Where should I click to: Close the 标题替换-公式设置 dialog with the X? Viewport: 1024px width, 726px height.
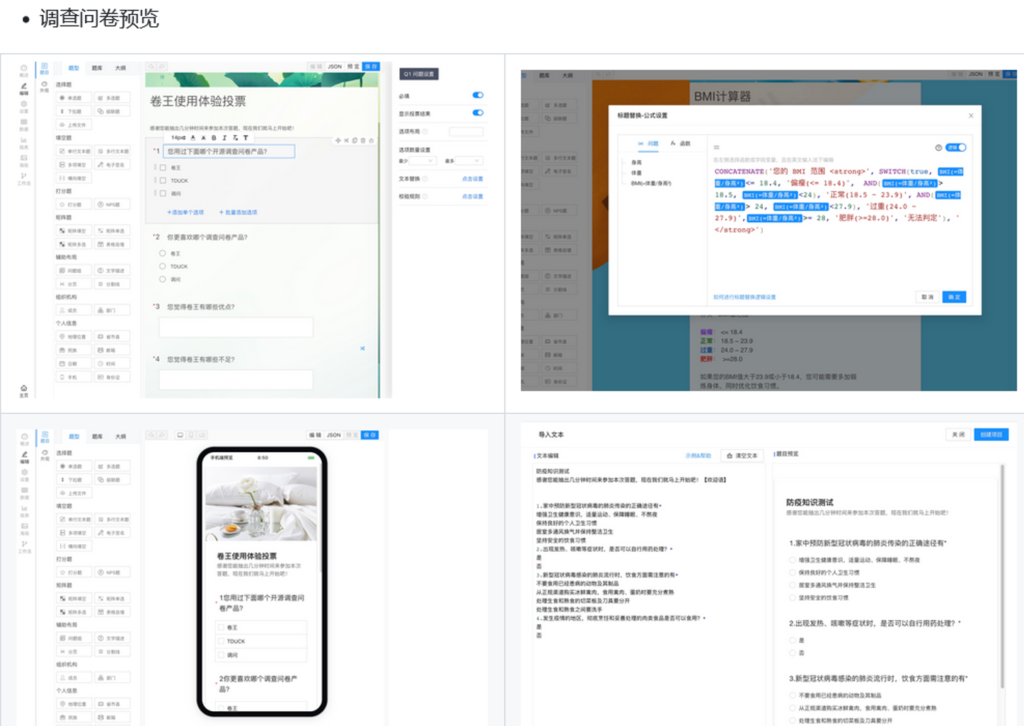pos(970,116)
